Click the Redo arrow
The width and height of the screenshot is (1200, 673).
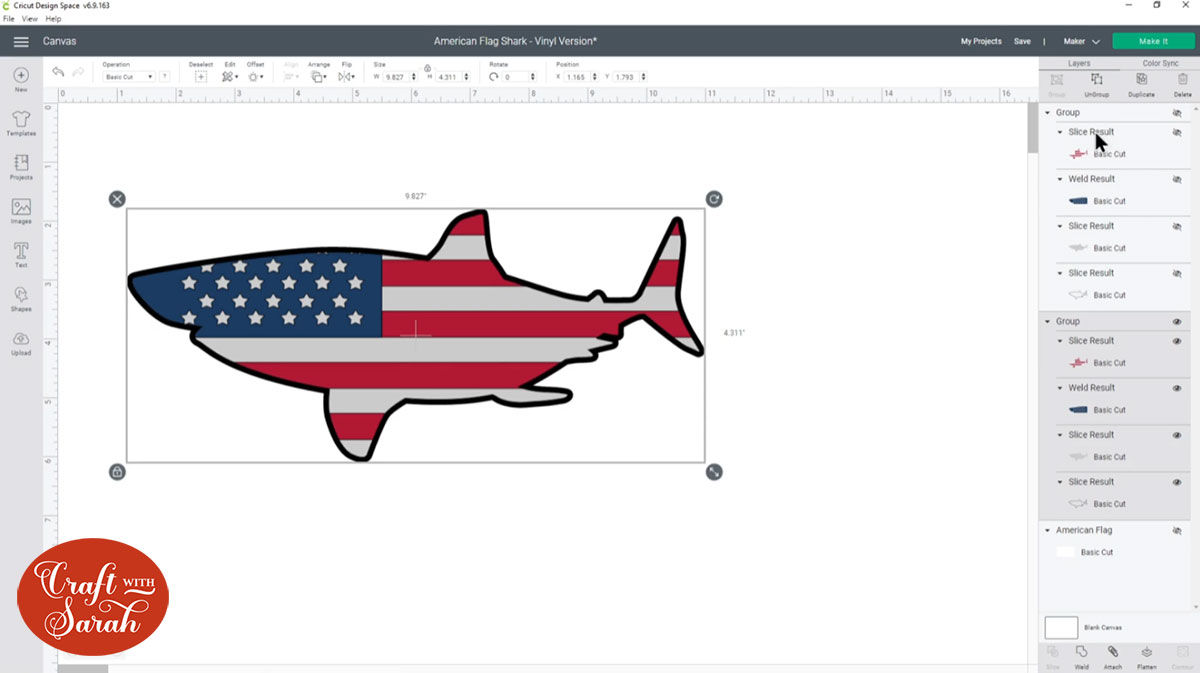79,72
